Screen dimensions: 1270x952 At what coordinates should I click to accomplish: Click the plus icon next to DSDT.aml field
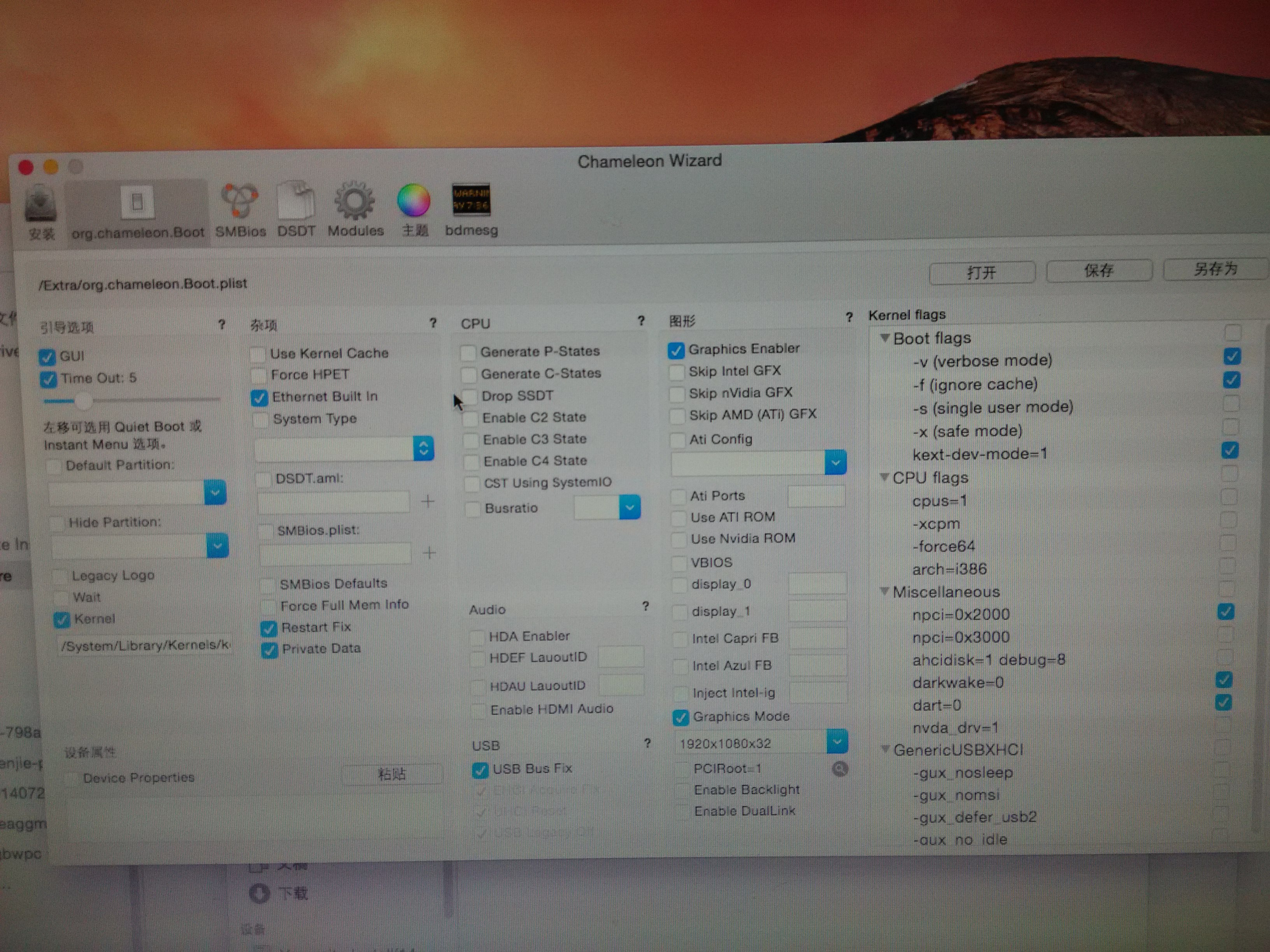428,501
